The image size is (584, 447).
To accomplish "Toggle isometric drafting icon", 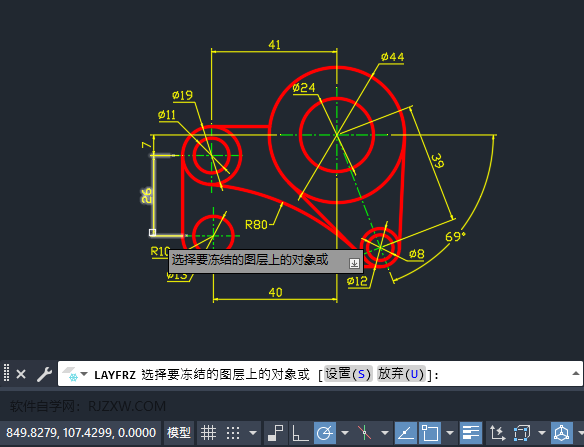I will tap(364, 433).
